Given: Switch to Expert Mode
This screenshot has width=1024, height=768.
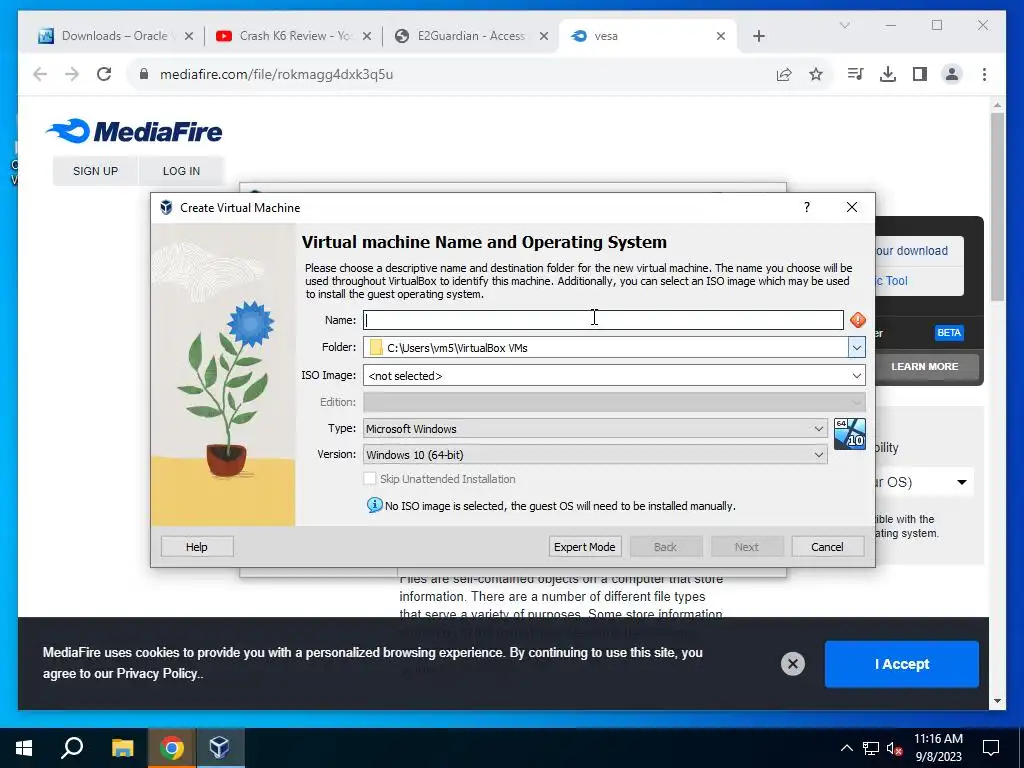Looking at the screenshot, I should click(584, 547).
